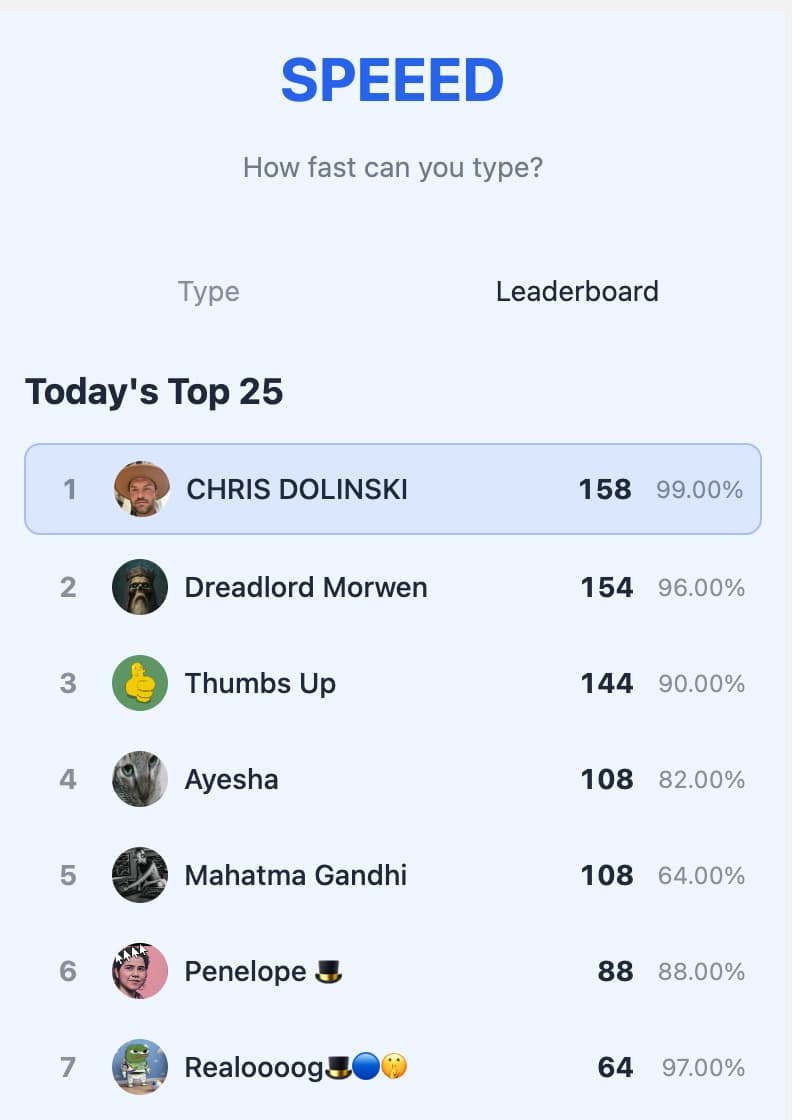Viewport: 792px width, 1120px height.
Task: Click Dreadlord Morwen's avatar image
Action: coord(140,587)
